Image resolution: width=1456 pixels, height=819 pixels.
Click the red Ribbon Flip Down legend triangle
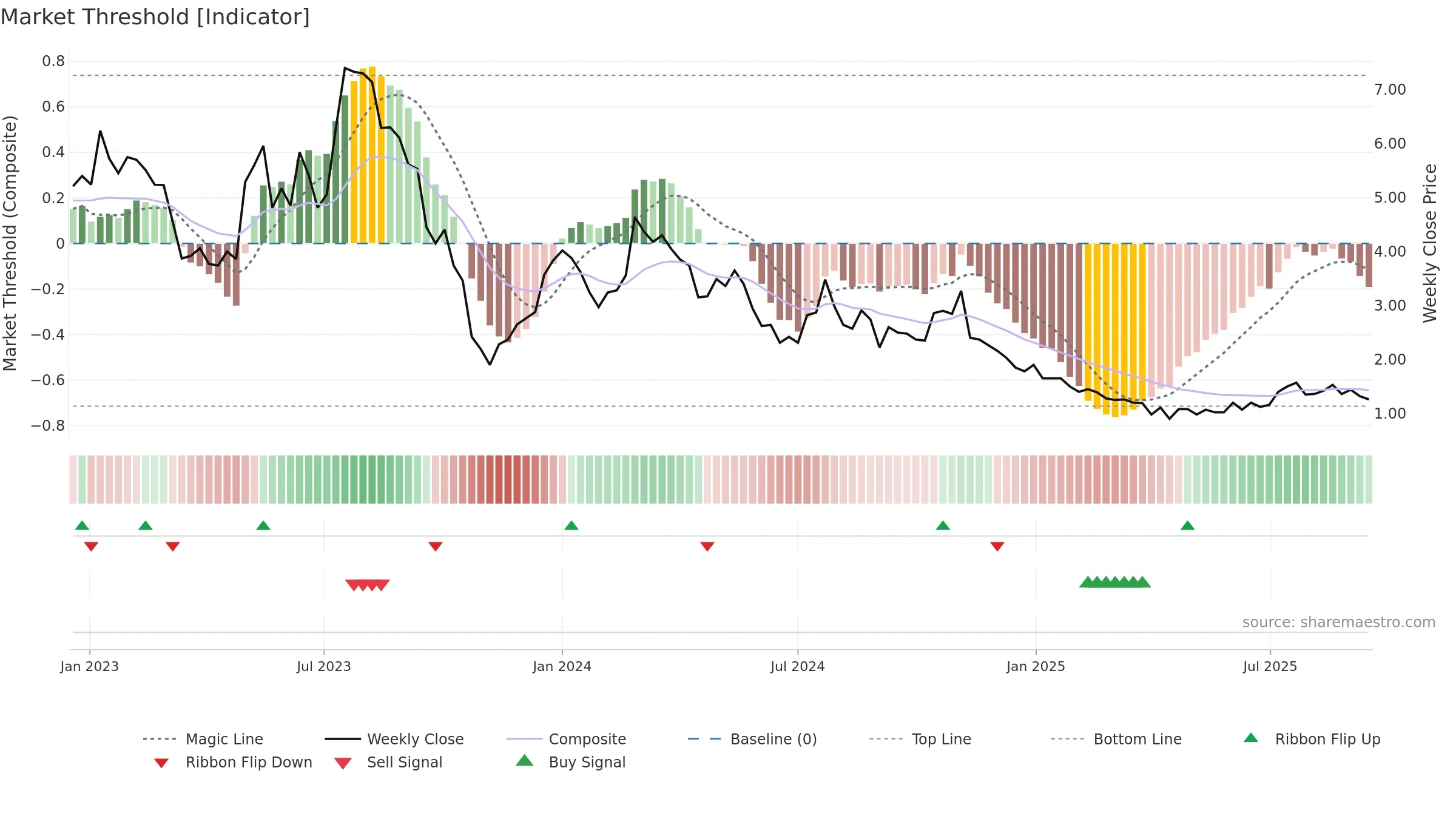click(161, 763)
